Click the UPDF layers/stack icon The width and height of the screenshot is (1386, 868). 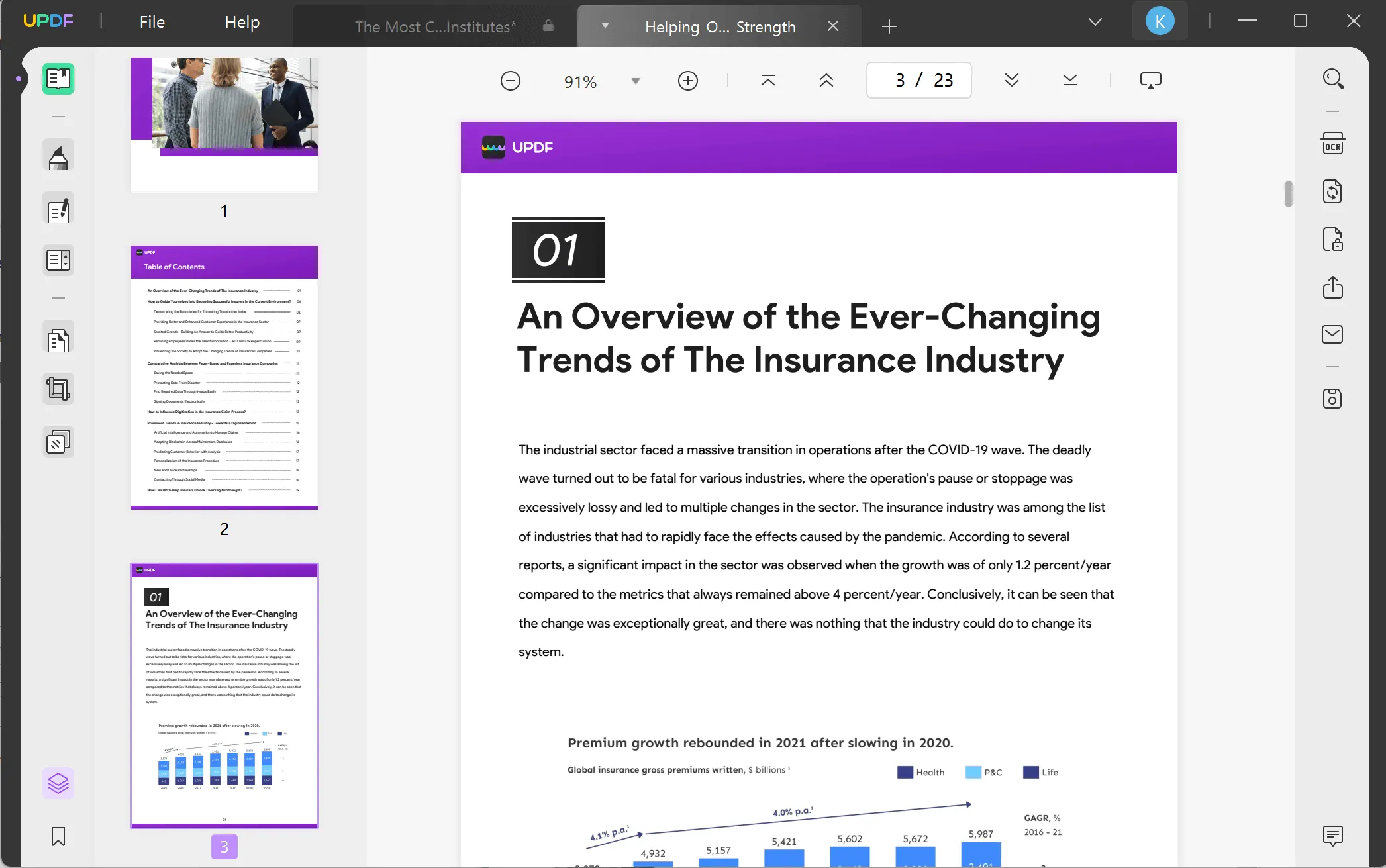pos(57,783)
